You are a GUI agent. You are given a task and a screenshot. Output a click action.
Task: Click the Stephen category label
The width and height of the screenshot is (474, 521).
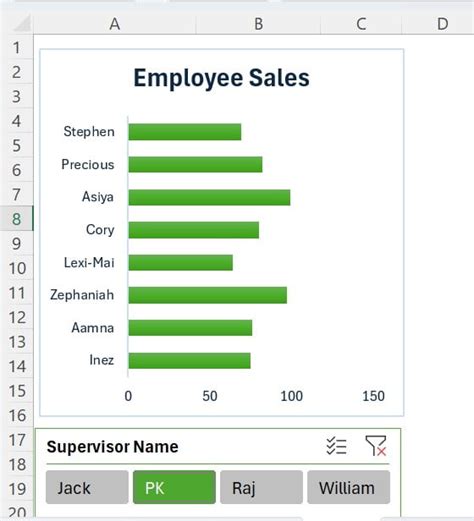pyautogui.click(x=89, y=132)
